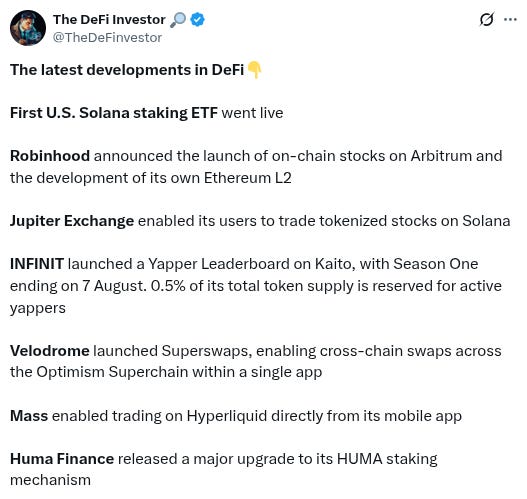Viewport: 527px width, 499px height.
Task: Click the pointing-down hand emoji
Action: pyautogui.click(x=254, y=70)
